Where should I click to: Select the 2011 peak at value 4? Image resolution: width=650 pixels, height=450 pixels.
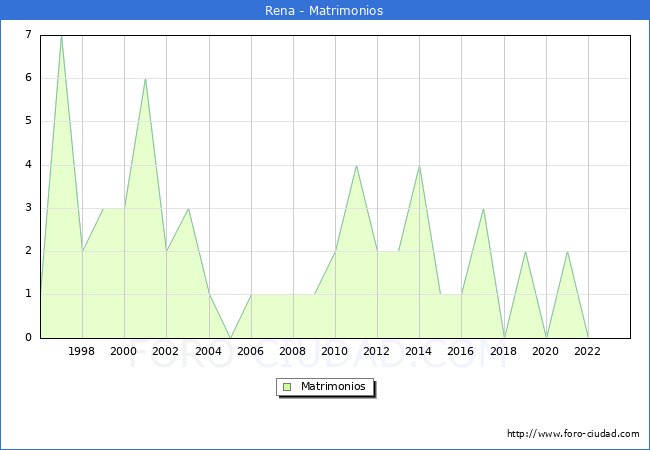point(356,165)
